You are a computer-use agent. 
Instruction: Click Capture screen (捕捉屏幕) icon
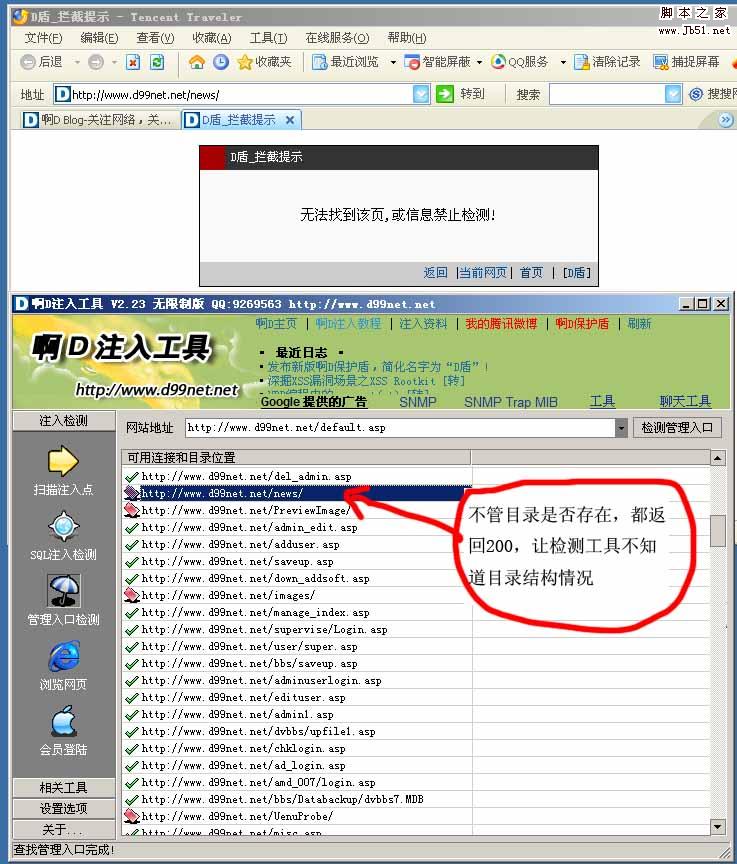pos(660,62)
